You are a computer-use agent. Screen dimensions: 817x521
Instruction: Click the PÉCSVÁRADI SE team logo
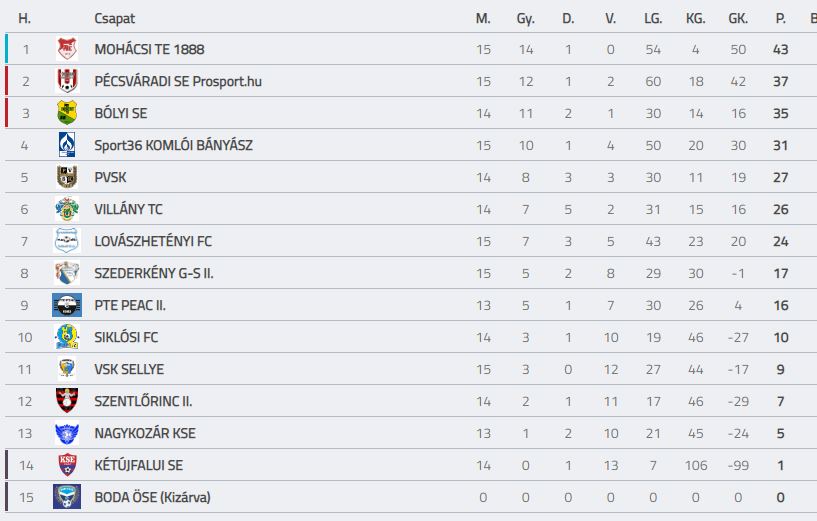point(67,81)
